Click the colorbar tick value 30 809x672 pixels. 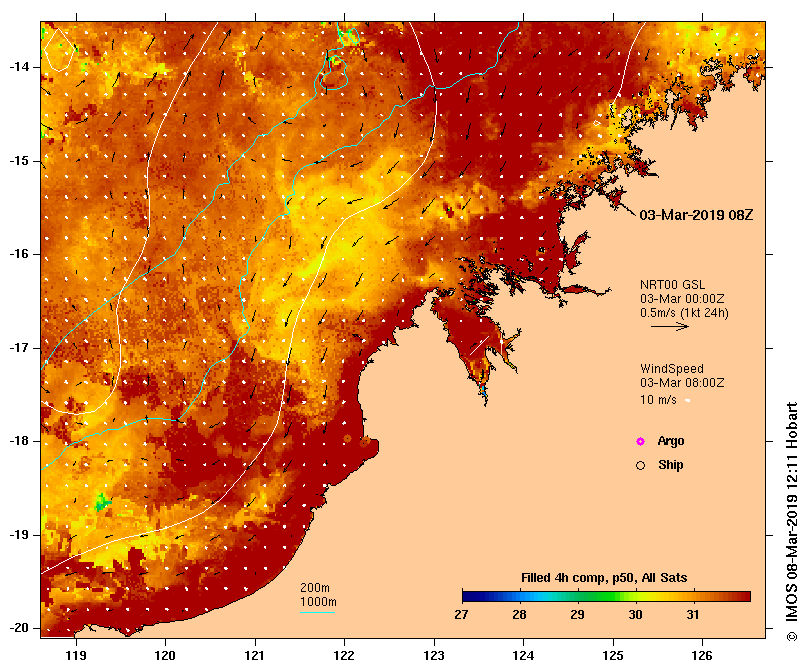point(635,615)
